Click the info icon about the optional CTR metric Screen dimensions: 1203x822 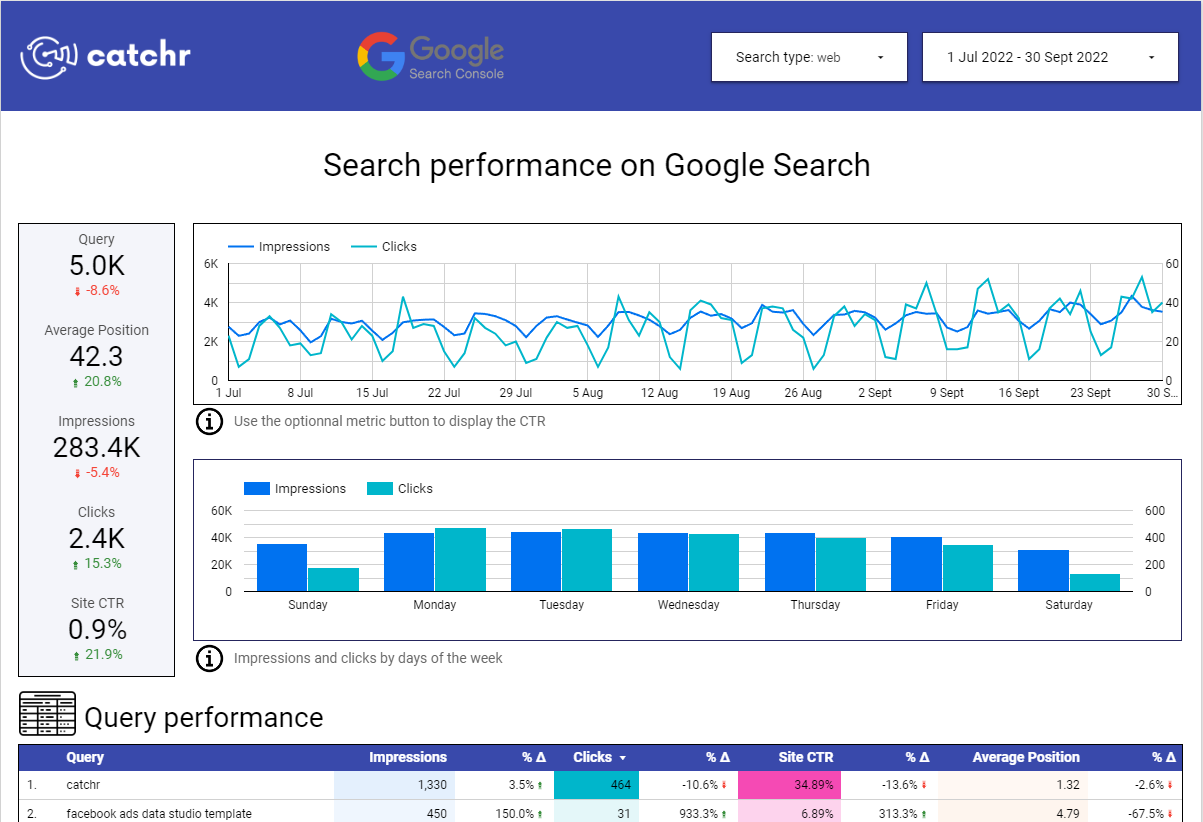click(x=209, y=421)
